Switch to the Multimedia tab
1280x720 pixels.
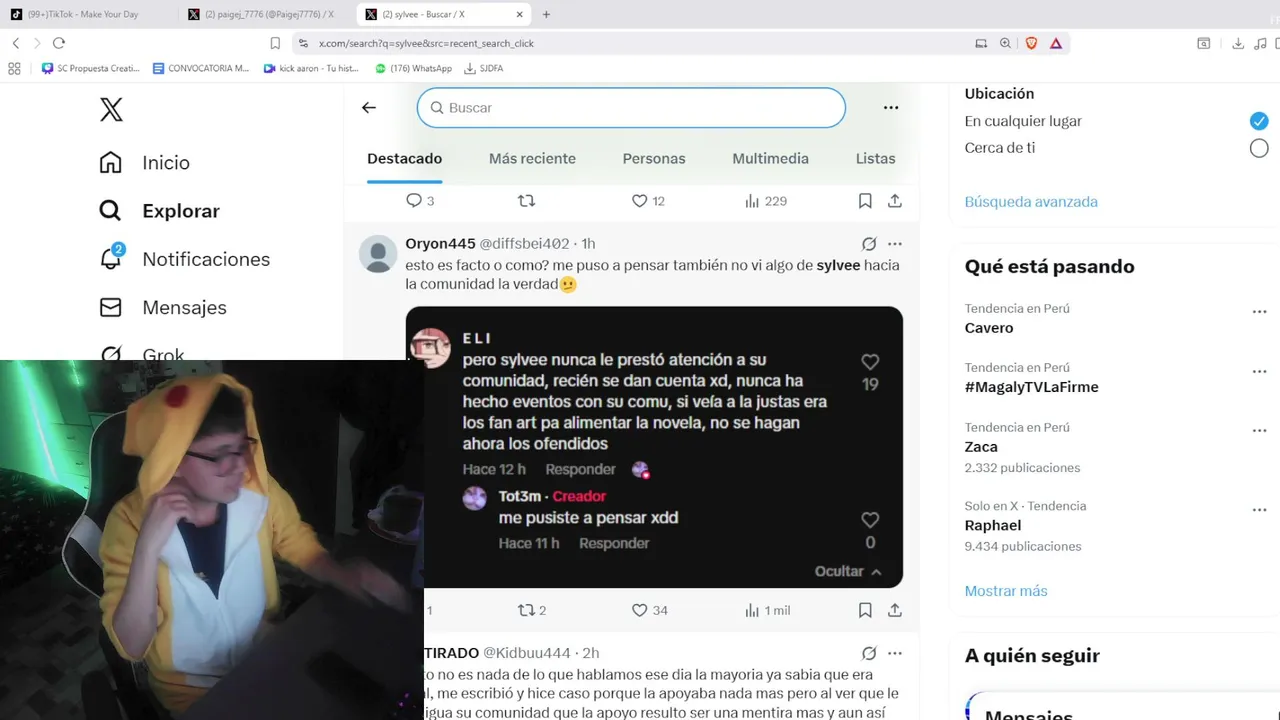(770, 159)
